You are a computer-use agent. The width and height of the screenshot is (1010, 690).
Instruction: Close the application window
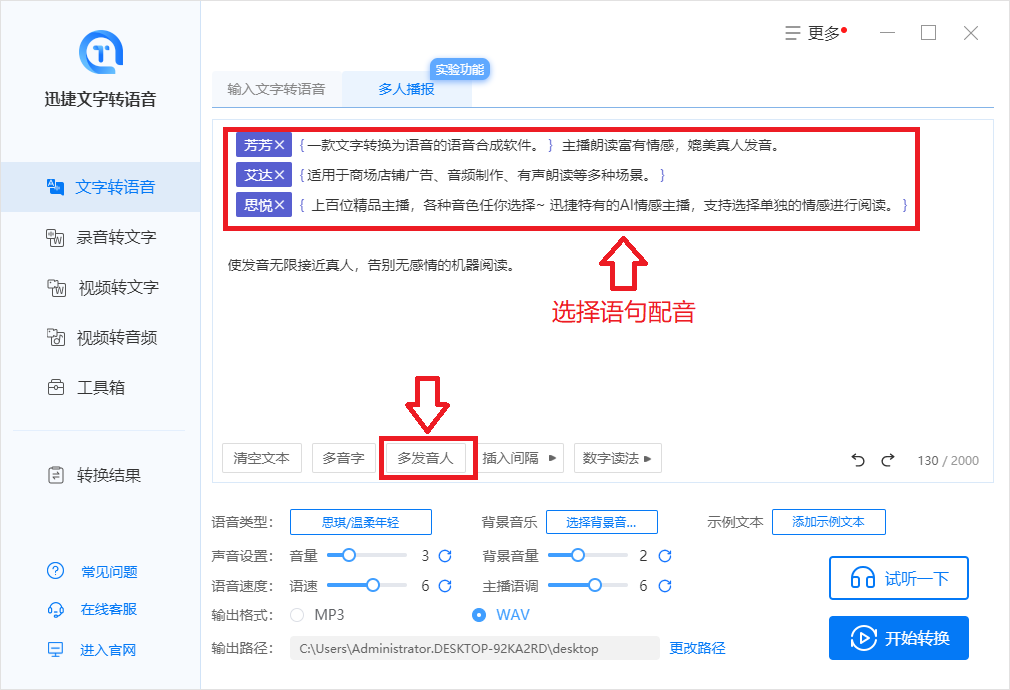971,33
